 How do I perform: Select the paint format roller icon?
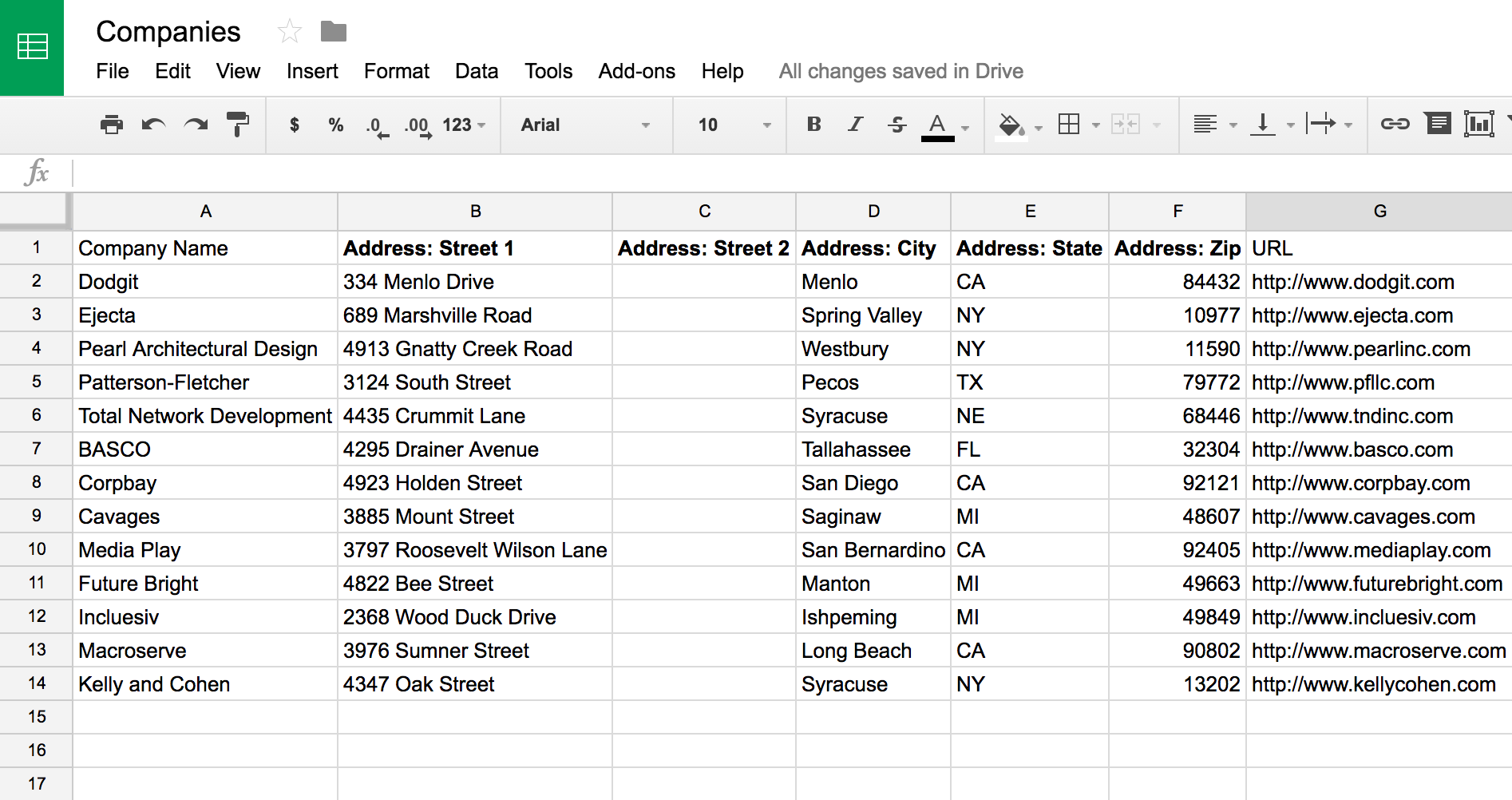(237, 125)
